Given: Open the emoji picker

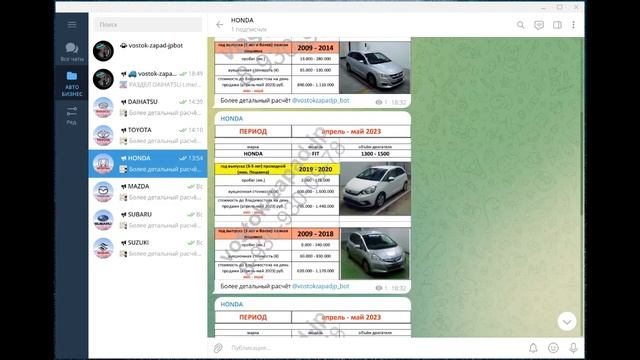Looking at the screenshot, I should 553,348.
